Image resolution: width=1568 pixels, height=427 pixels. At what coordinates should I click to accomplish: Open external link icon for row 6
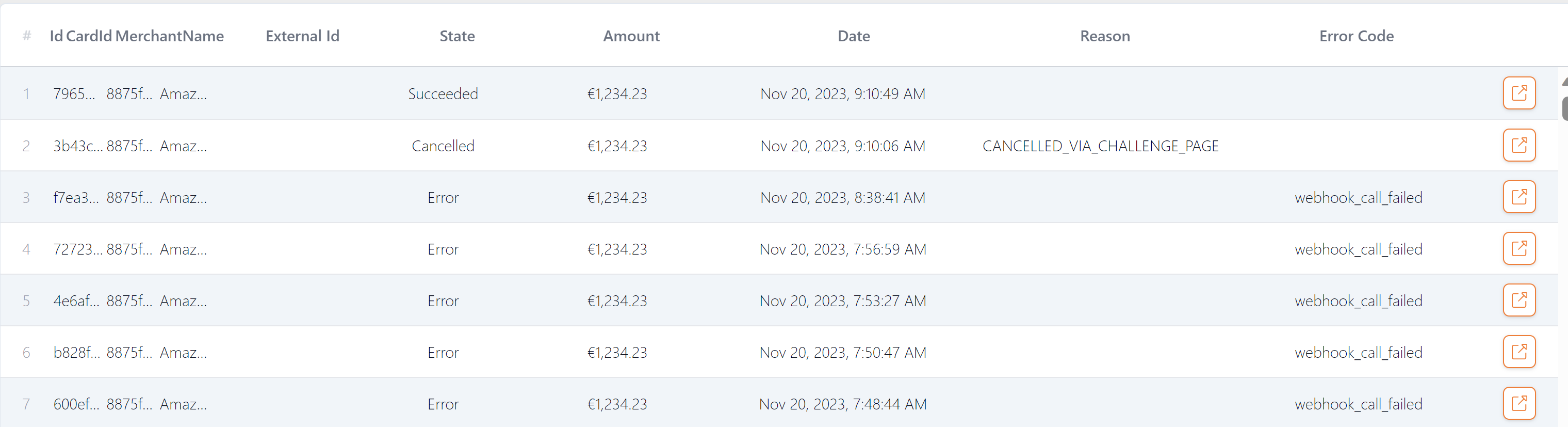coord(1518,352)
